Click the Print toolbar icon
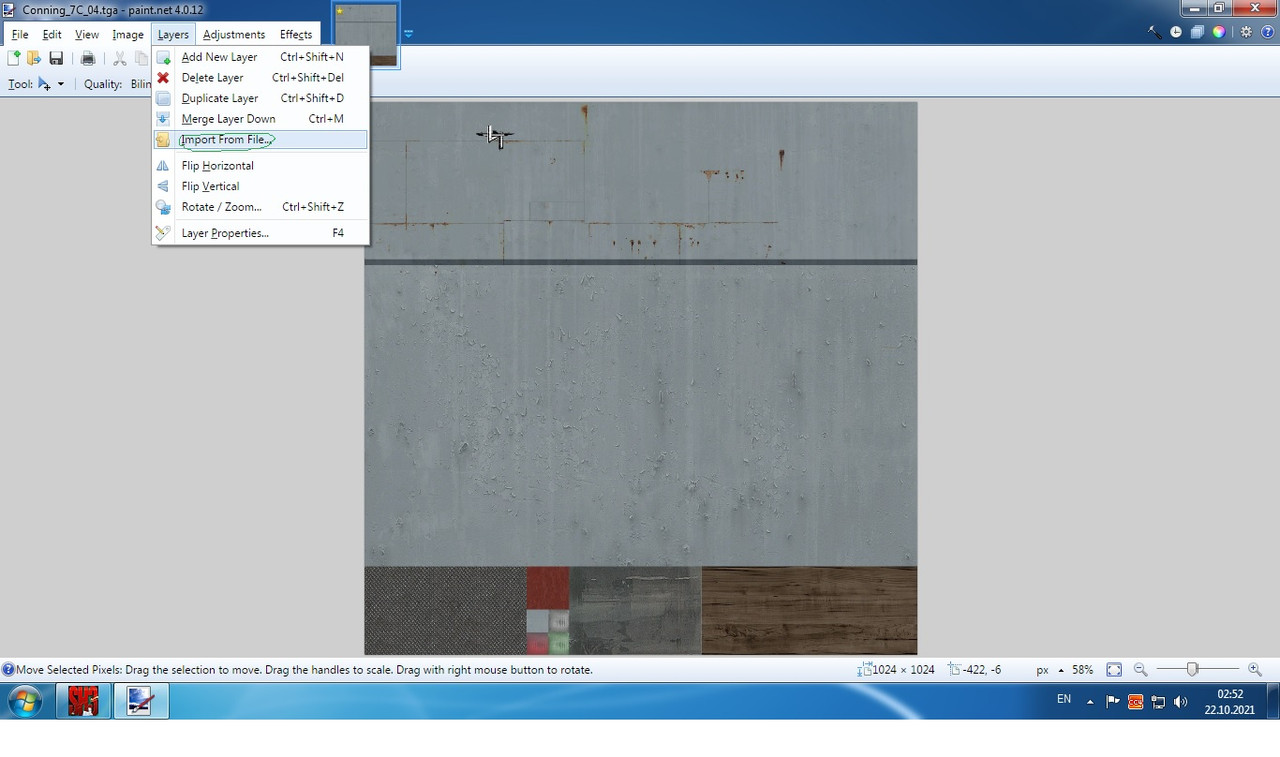The height and width of the screenshot is (757, 1280). click(x=88, y=59)
